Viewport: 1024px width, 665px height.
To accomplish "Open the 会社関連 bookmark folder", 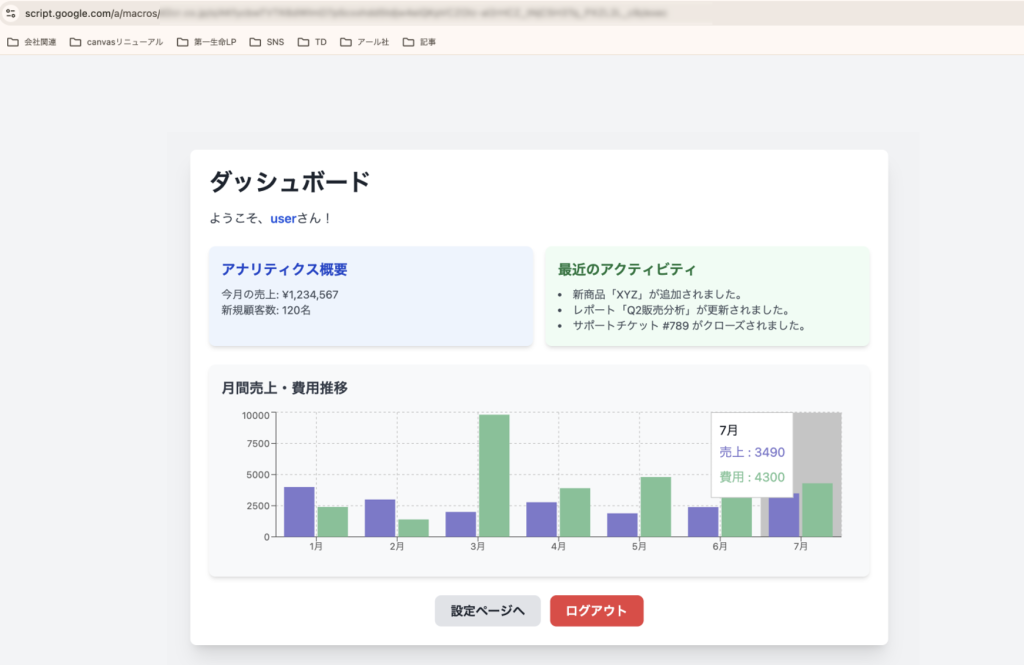I will point(32,42).
